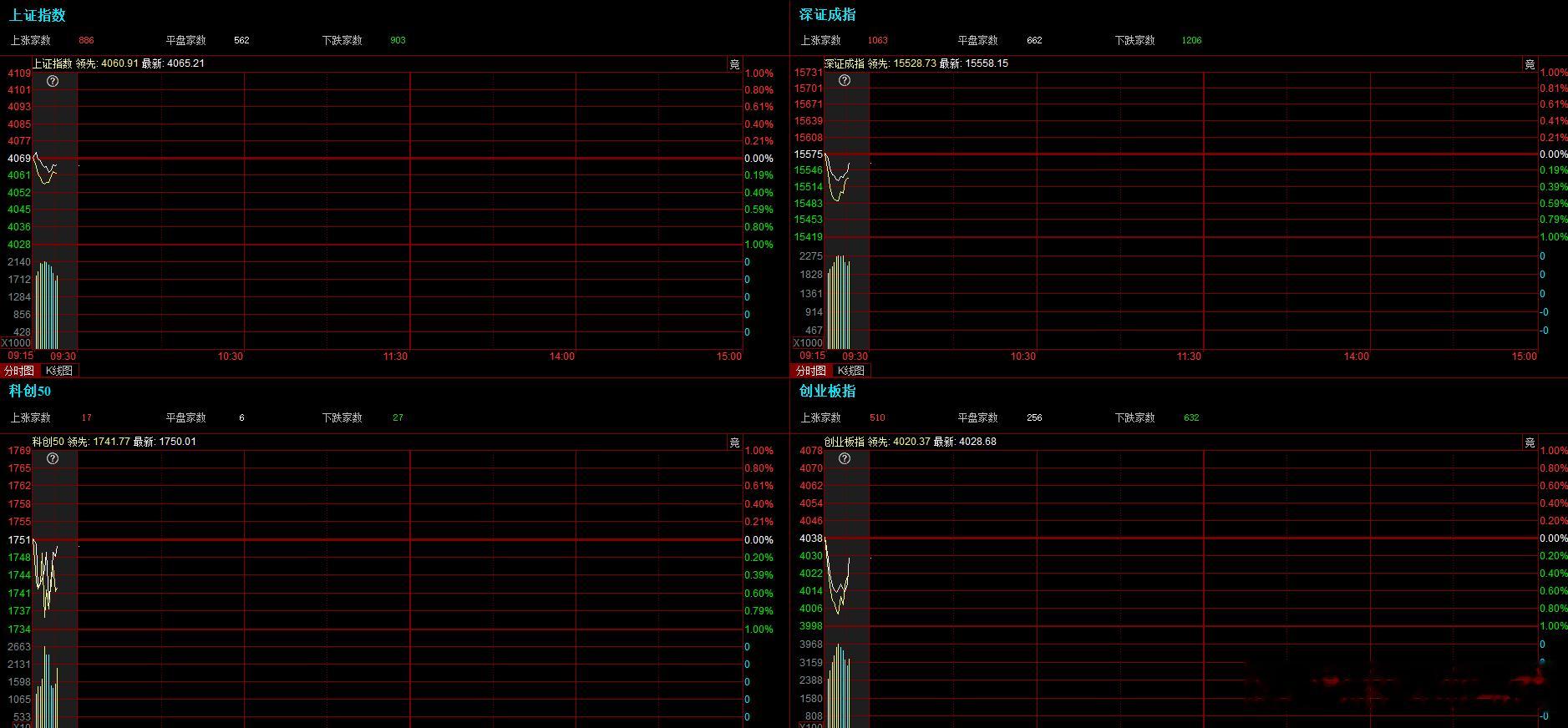The width and height of the screenshot is (1568, 728).
Task: Toggle the 竞 auction button on 科创50 chart
Action: point(734,442)
